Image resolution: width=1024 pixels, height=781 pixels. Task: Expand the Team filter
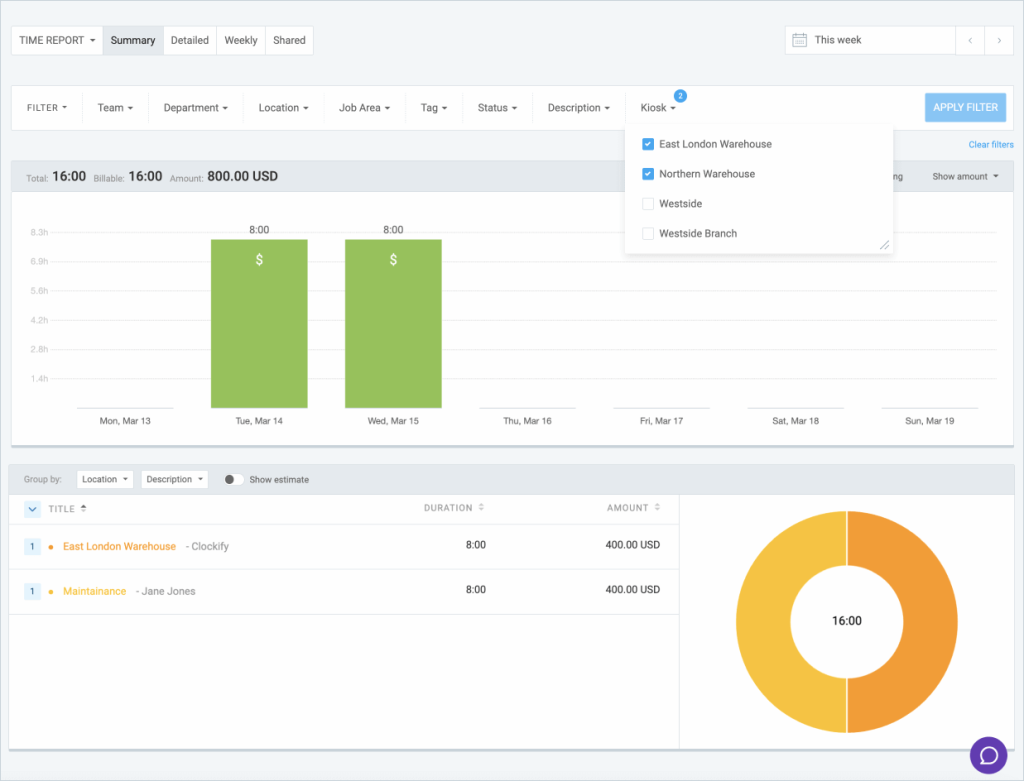pos(115,108)
